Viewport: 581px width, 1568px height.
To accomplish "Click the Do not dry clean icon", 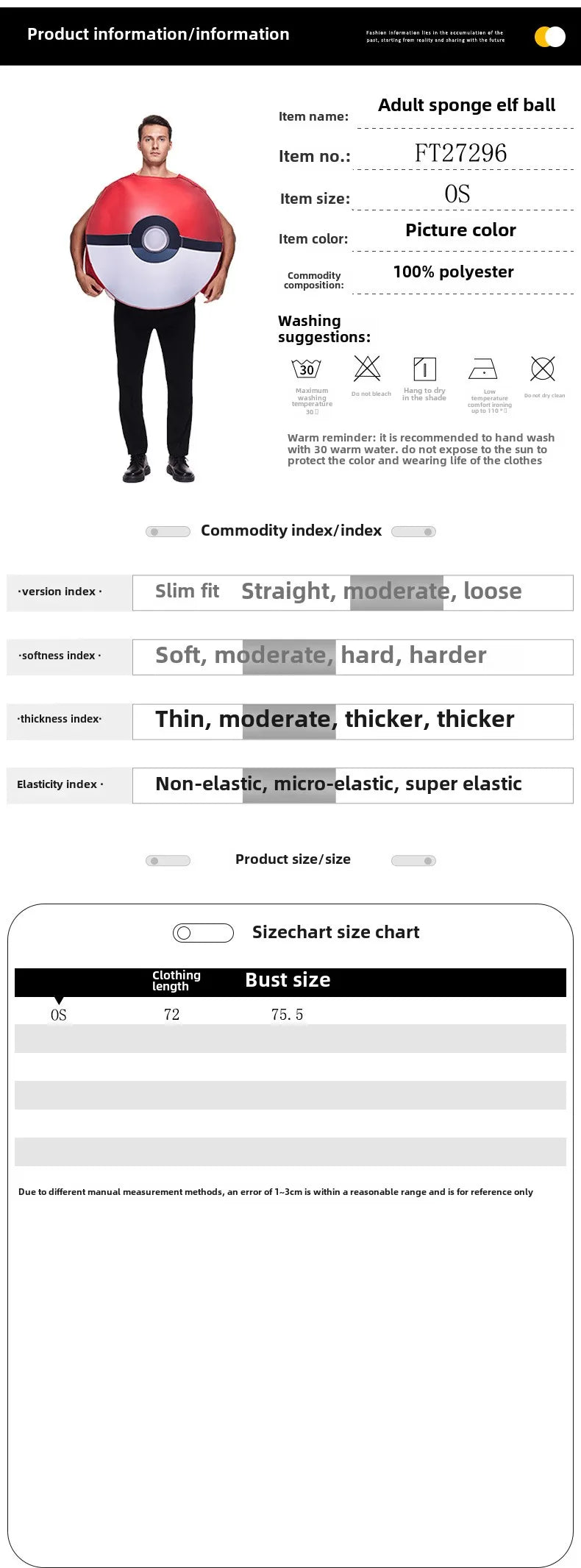I will point(543,369).
